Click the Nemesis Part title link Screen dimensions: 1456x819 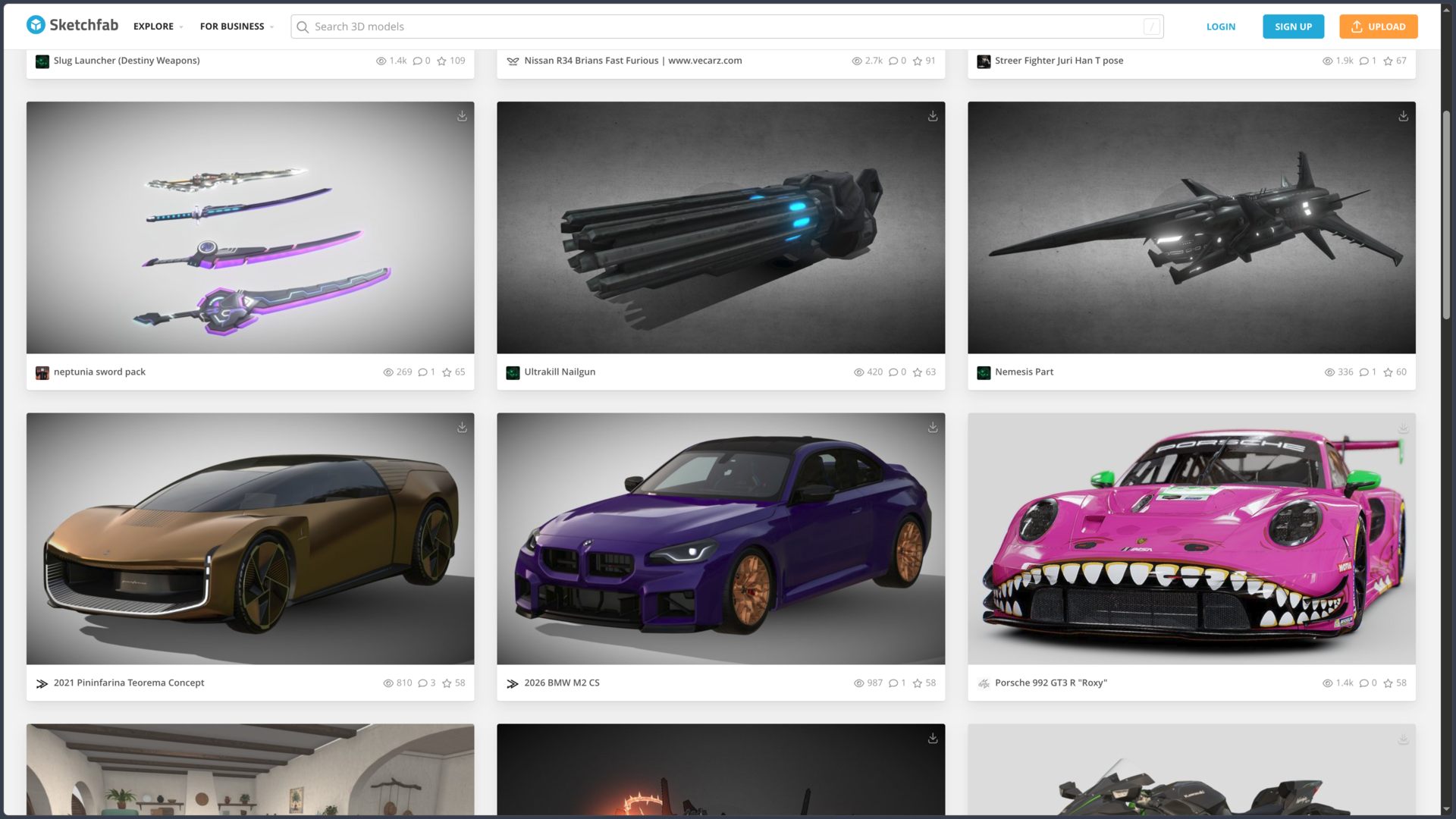click(1024, 372)
